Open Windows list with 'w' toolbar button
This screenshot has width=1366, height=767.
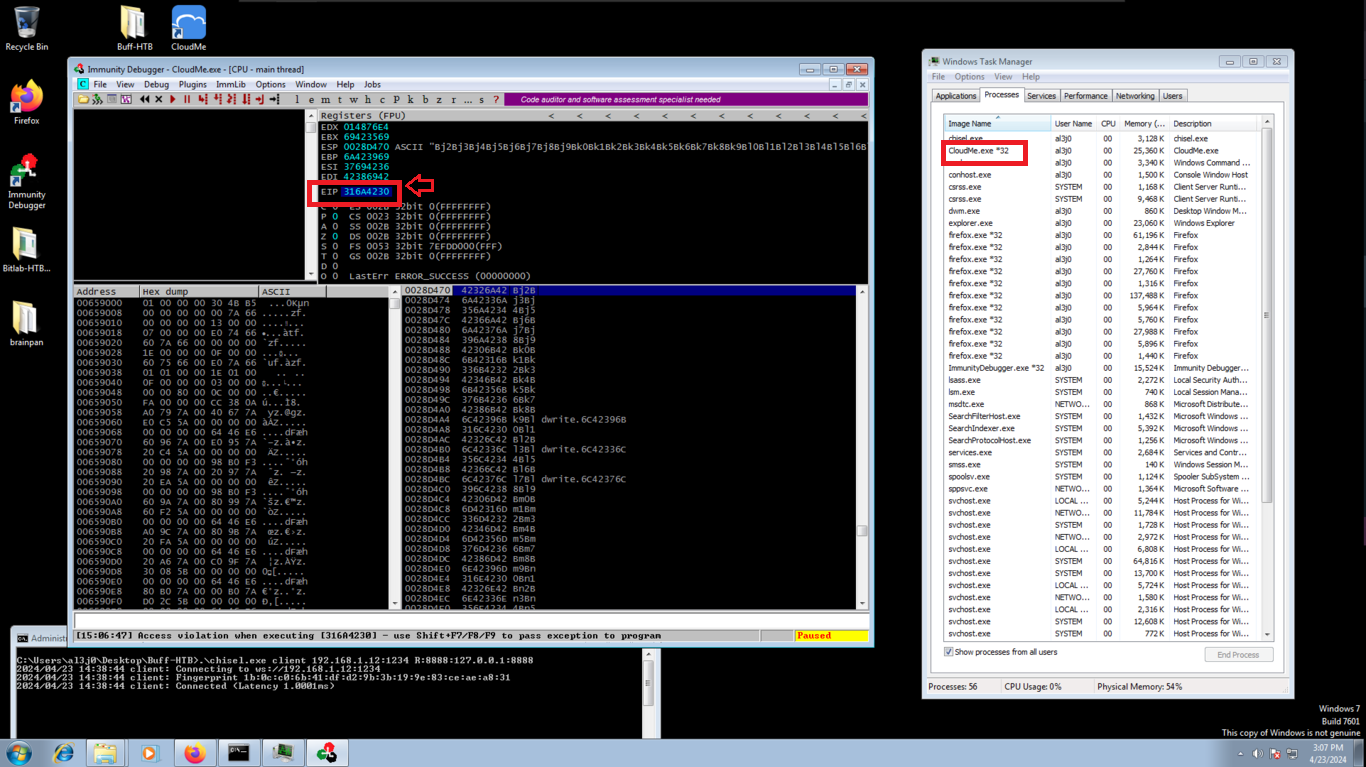(353, 99)
